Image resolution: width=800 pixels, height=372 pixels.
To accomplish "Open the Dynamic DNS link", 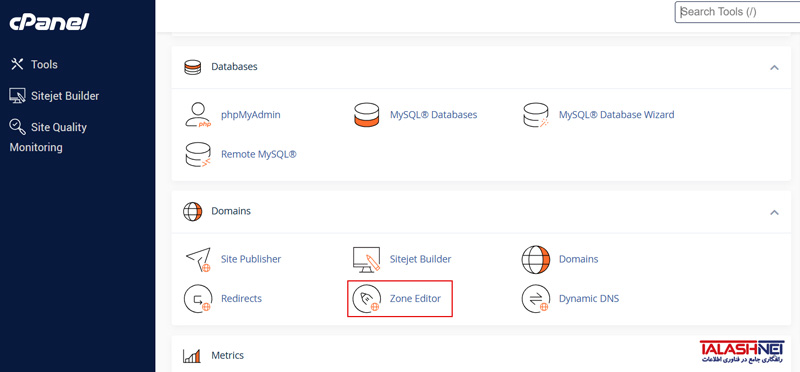I will (x=589, y=299).
